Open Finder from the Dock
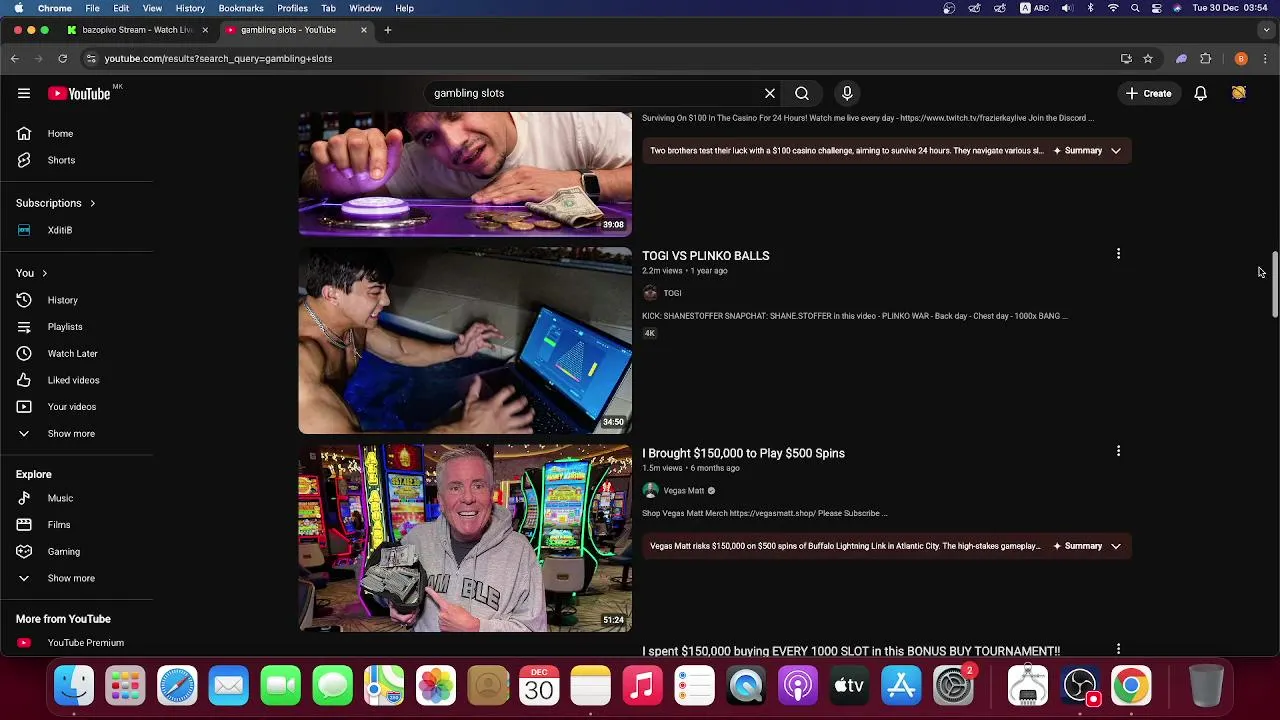 point(74,686)
